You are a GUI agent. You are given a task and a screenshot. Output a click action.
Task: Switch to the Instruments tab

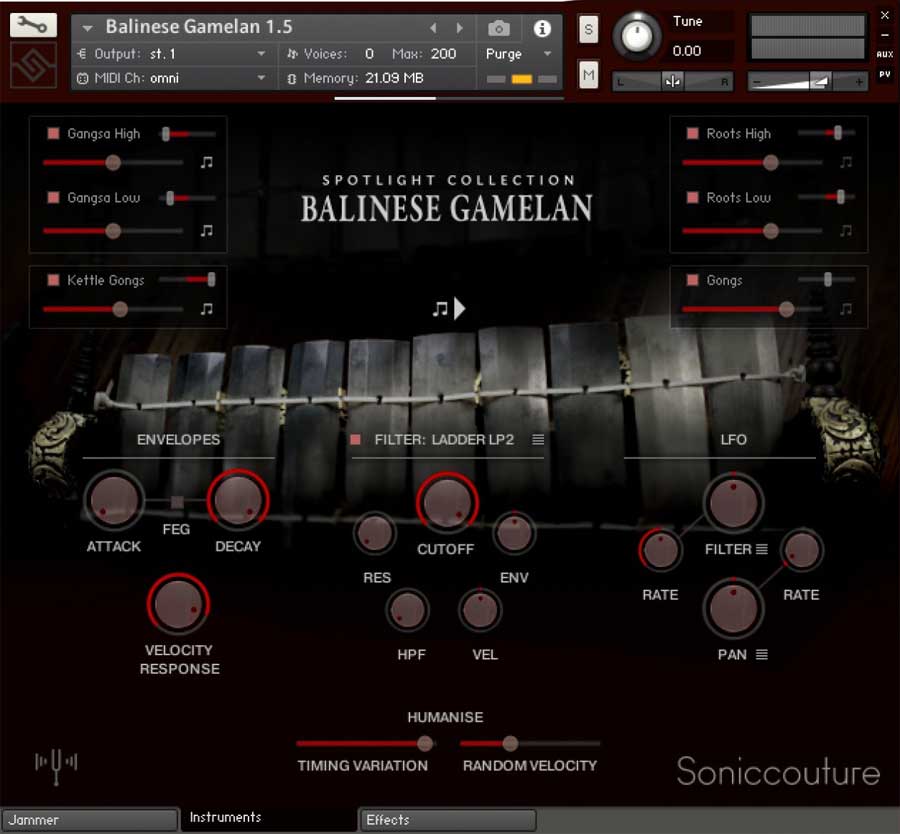pos(269,818)
